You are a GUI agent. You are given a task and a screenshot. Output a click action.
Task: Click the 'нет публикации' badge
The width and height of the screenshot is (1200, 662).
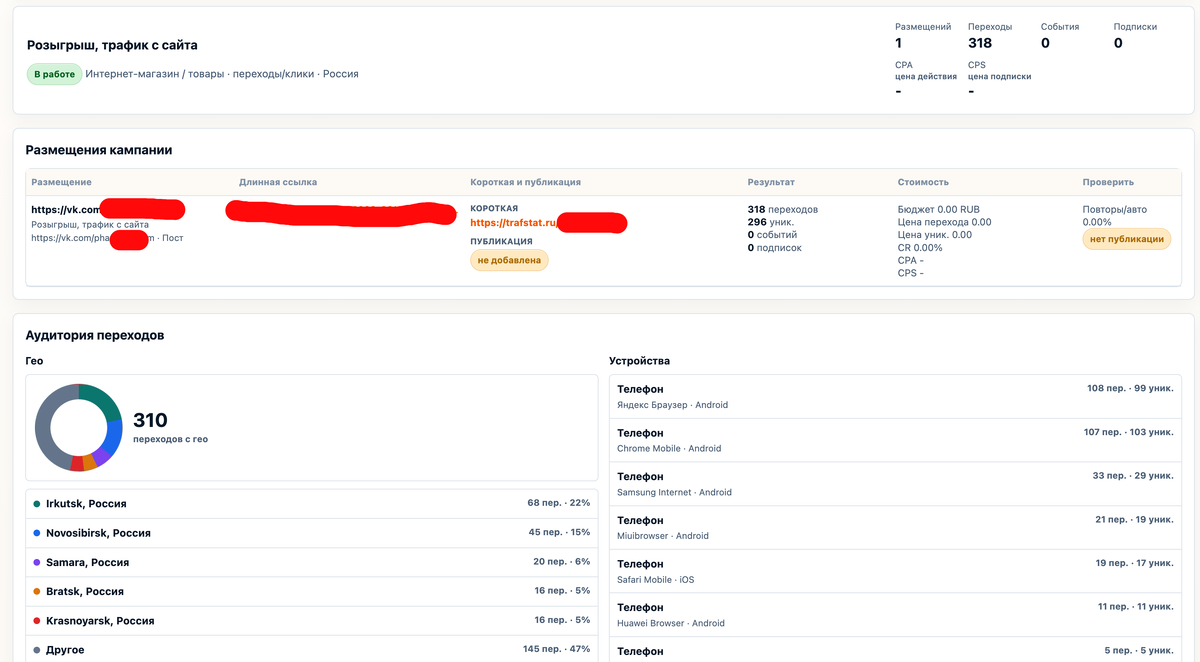[x=1126, y=239]
